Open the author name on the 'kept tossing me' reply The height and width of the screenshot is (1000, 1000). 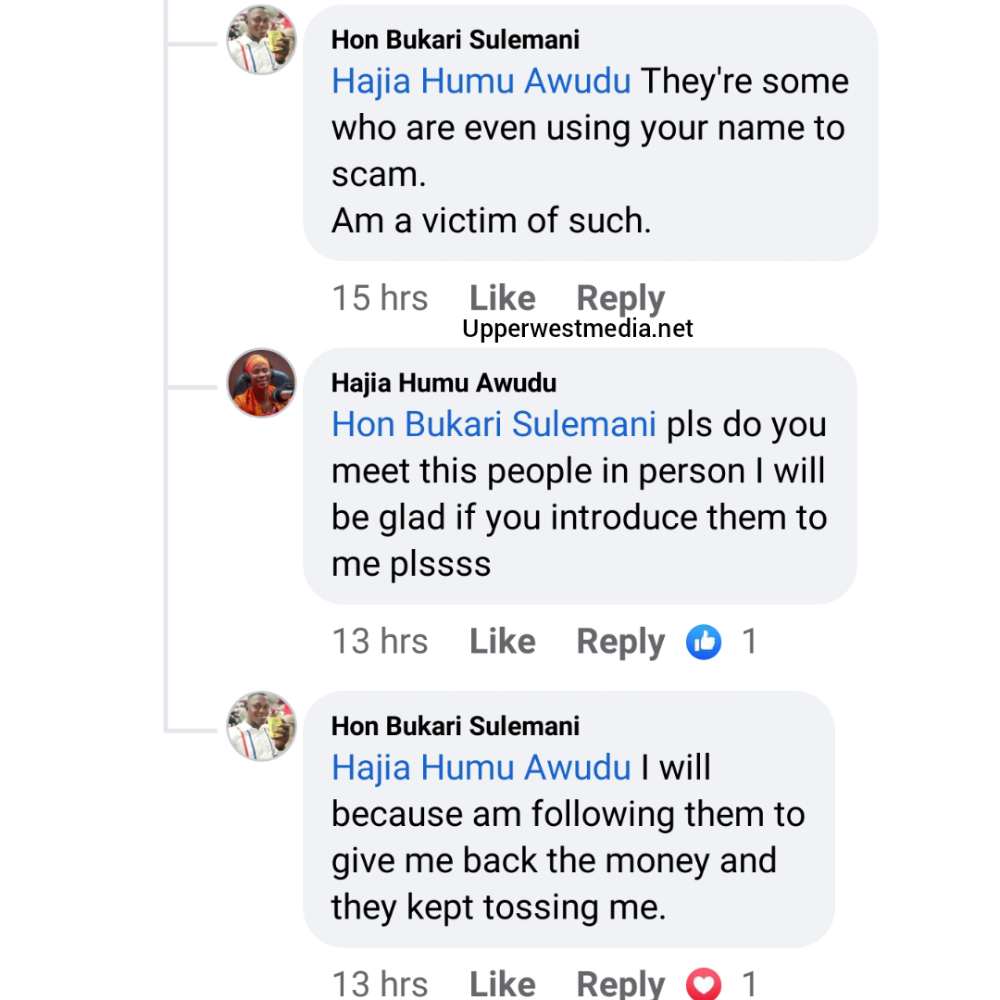click(455, 726)
